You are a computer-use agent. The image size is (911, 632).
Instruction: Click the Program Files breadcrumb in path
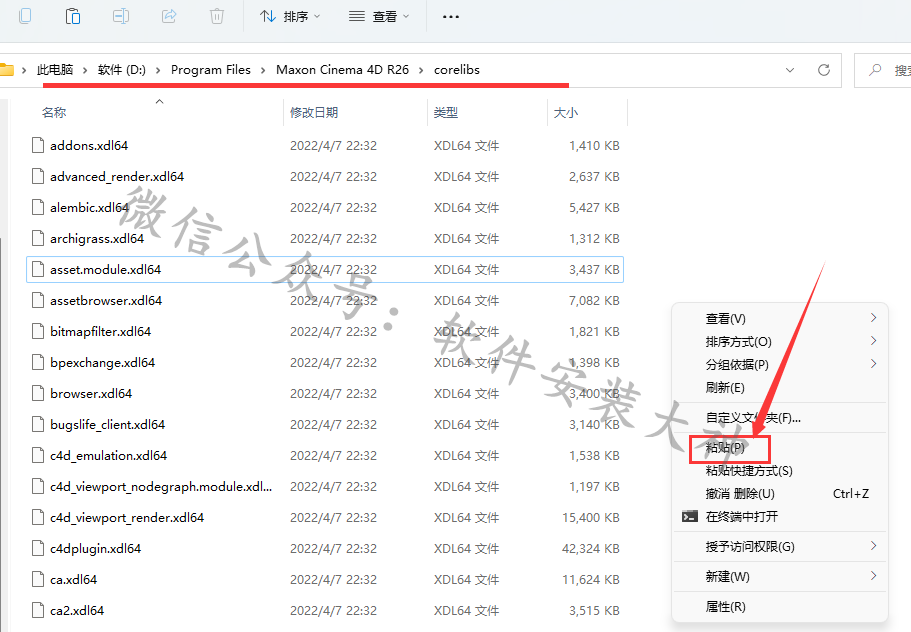point(211,70)
